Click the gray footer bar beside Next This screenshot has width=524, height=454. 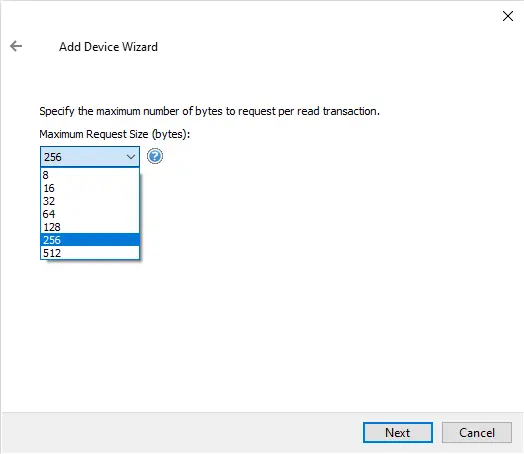click(180, 433)
